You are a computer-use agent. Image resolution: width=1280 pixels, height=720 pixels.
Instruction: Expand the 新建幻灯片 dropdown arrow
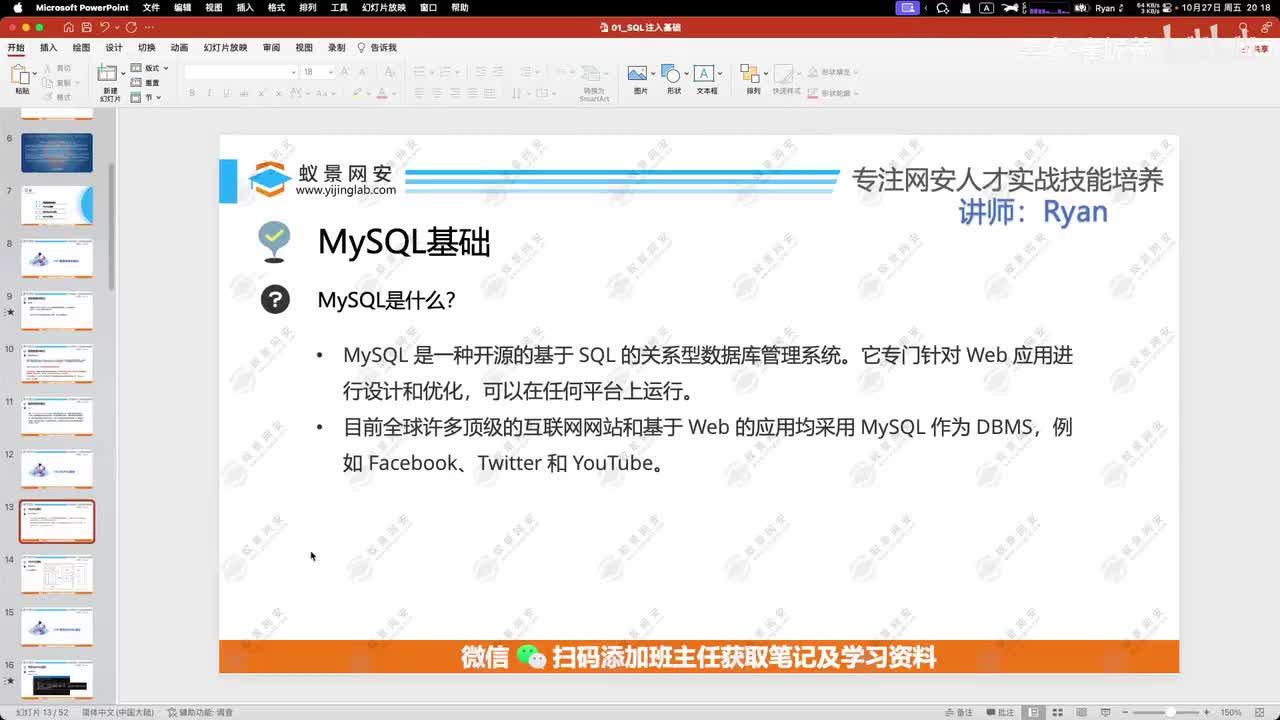(123, 74)
